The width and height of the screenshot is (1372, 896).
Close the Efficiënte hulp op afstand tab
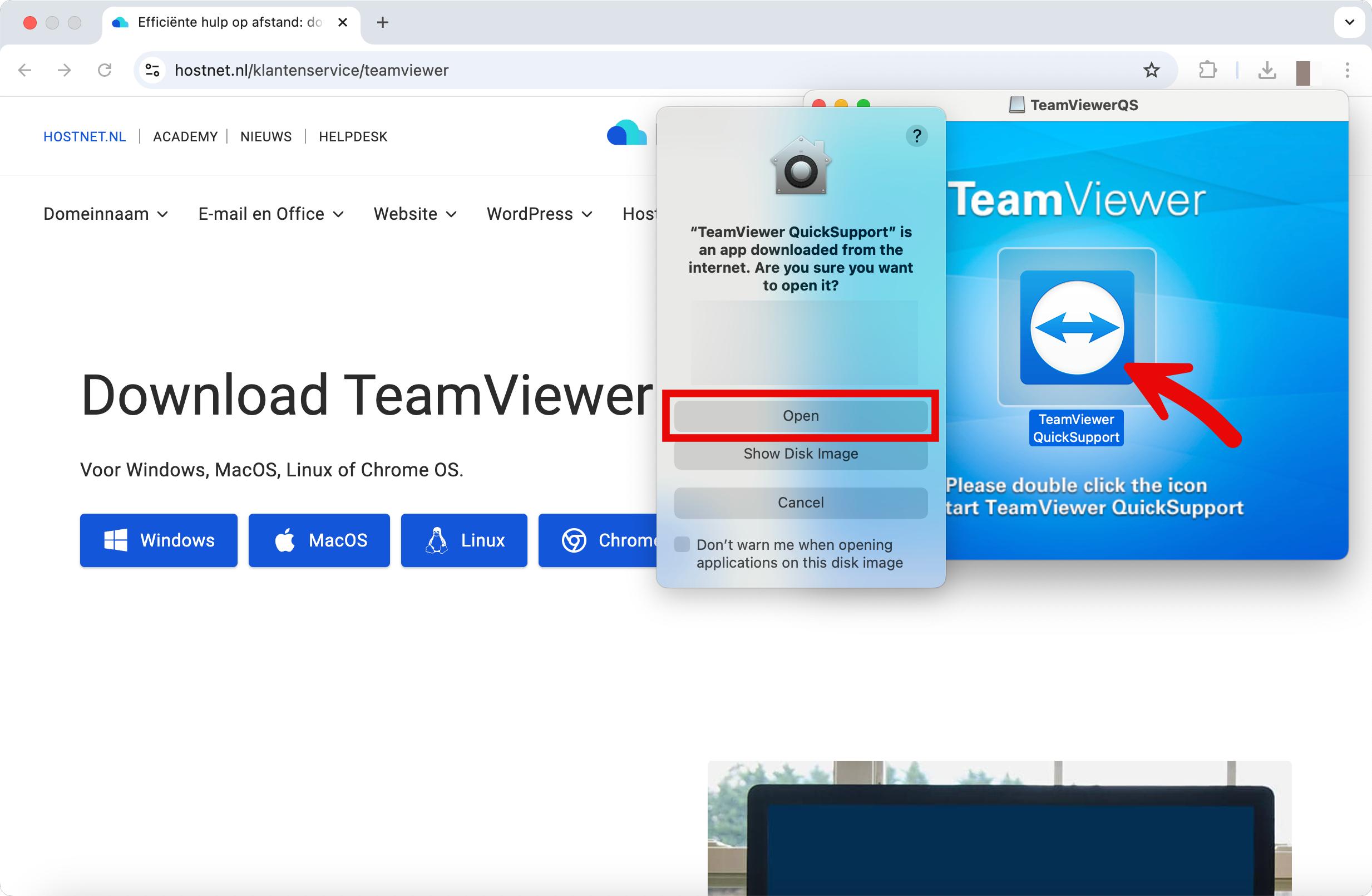342,22
